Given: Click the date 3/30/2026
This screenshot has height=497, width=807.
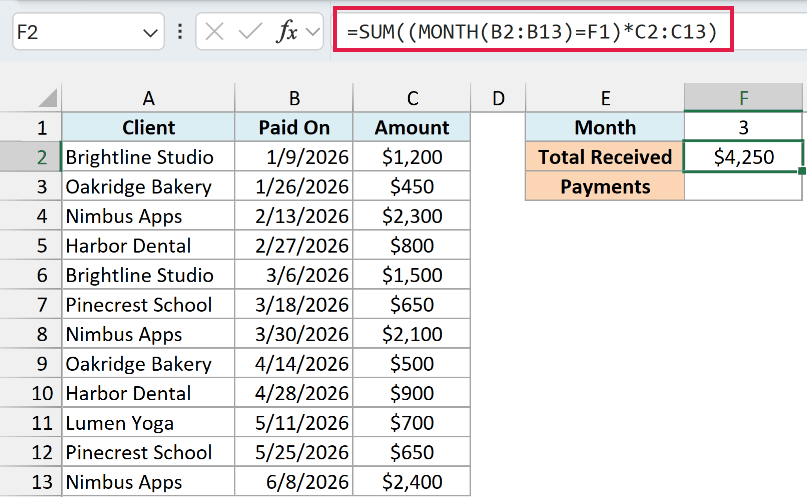Looking at the screenshot, I should pyautogui.click(x=294, y=334).
